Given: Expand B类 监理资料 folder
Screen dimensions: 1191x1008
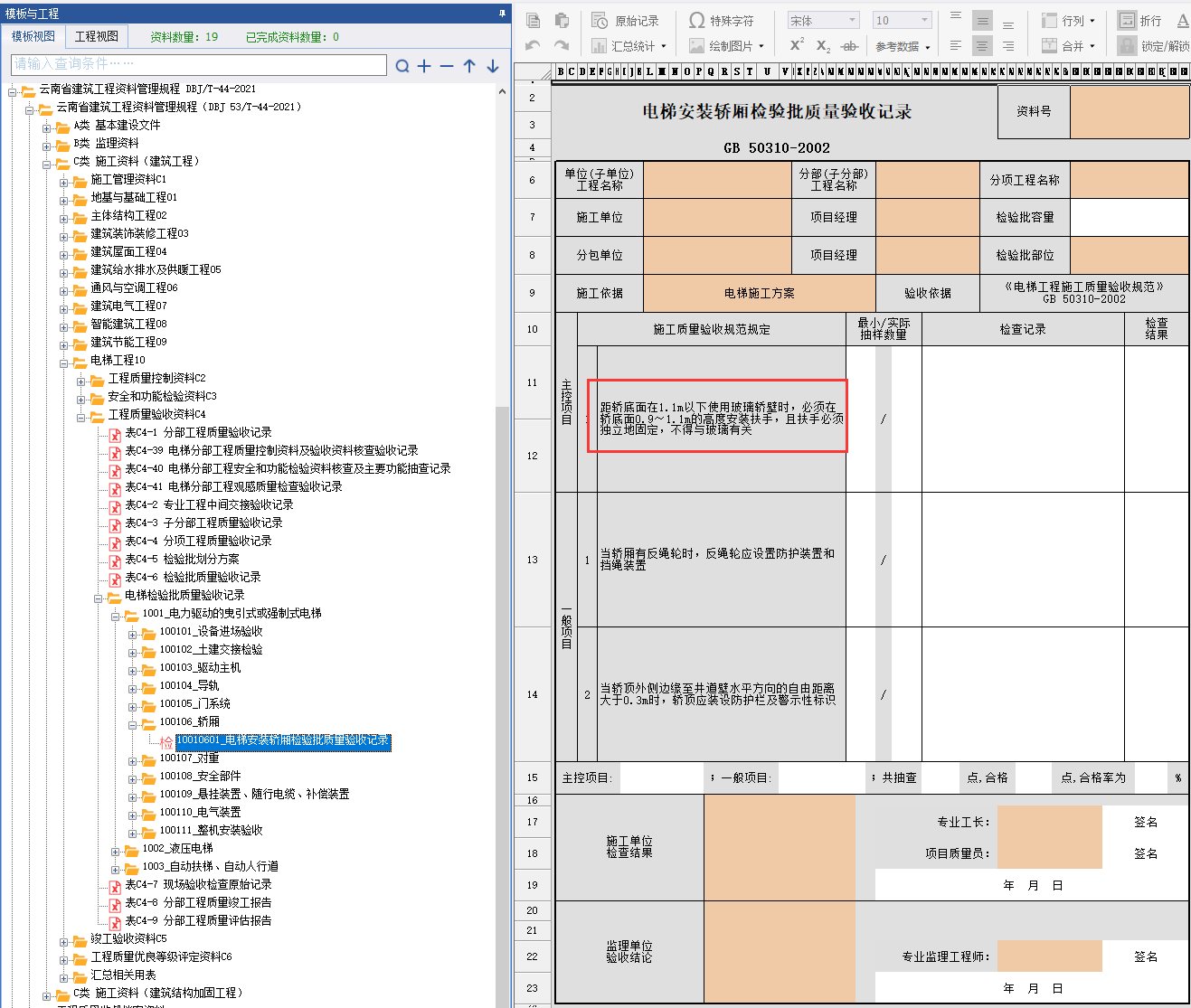Looking at the screenshot, I should click(47, 146).
